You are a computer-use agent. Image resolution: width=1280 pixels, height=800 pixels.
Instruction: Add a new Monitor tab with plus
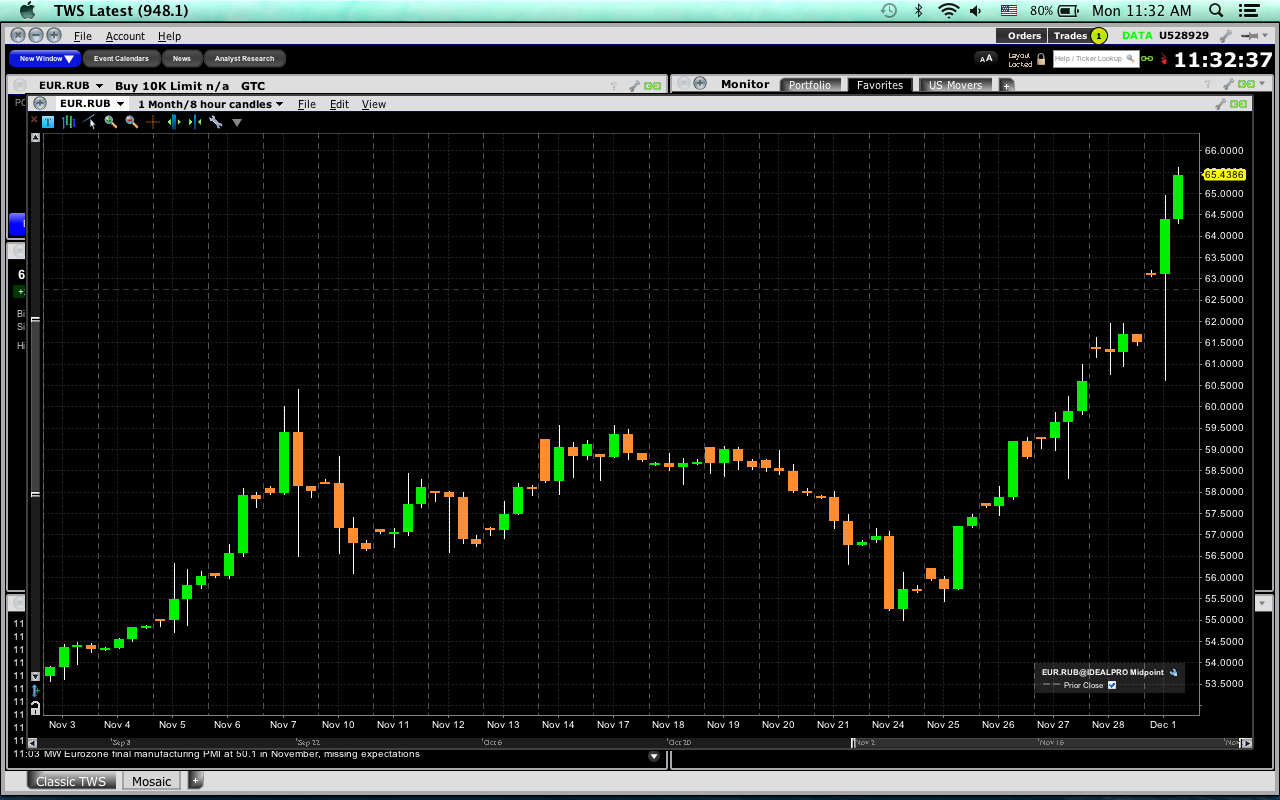pyautogui.click(x=1007, y=86)
